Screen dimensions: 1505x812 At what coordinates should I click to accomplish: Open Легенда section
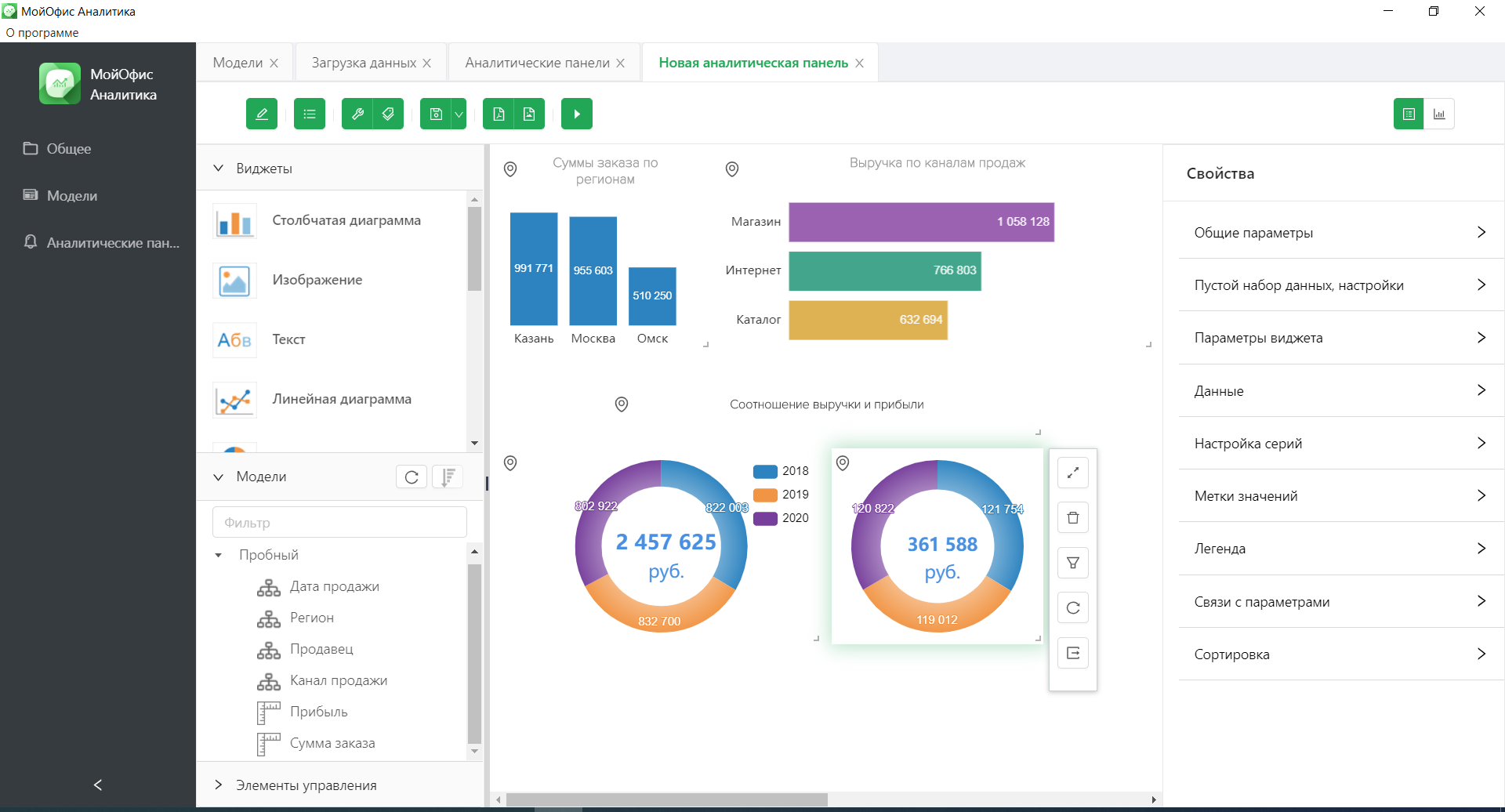point(1340,548)
